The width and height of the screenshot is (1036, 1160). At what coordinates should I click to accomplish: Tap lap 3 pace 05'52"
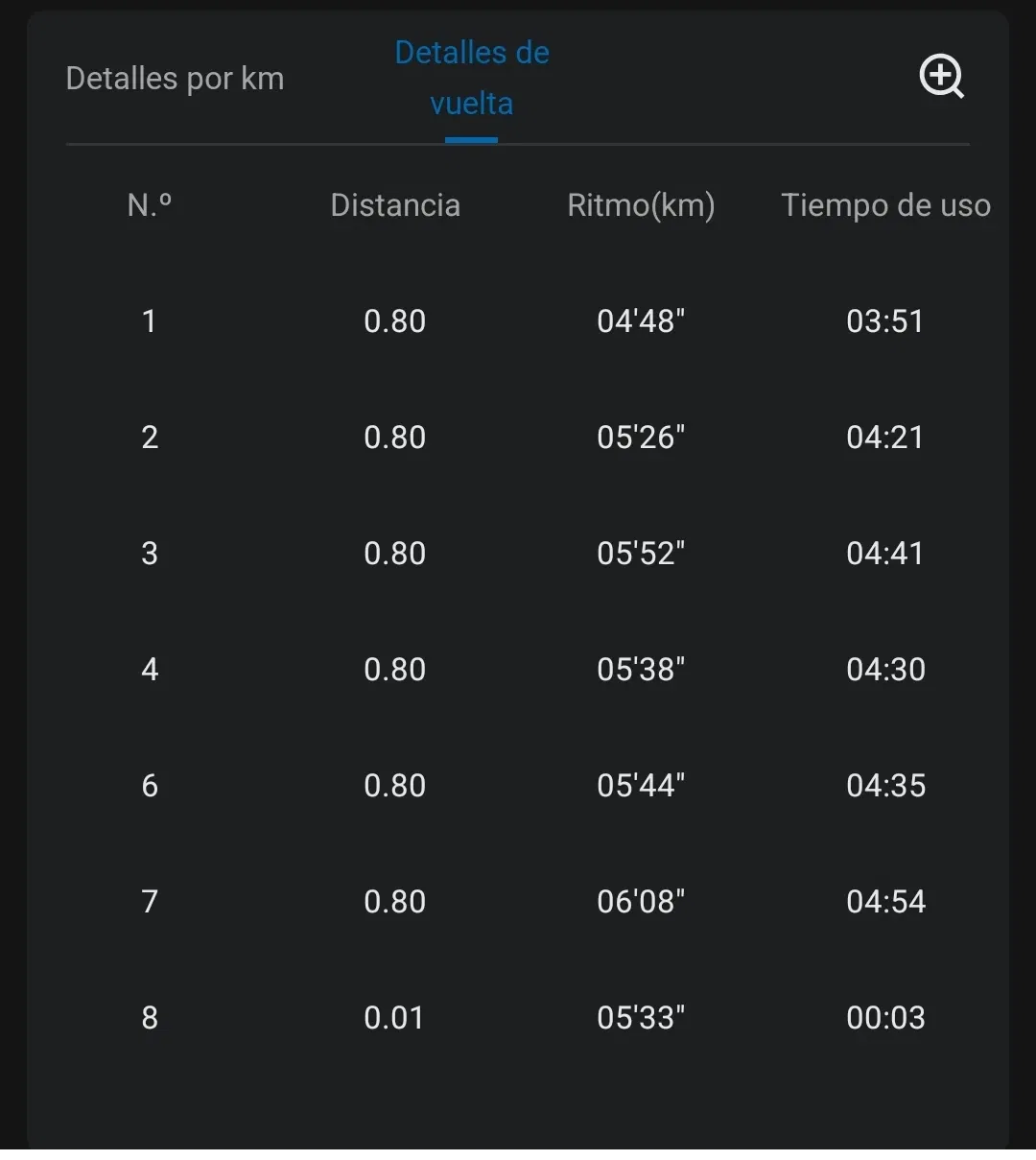[641, 554]
